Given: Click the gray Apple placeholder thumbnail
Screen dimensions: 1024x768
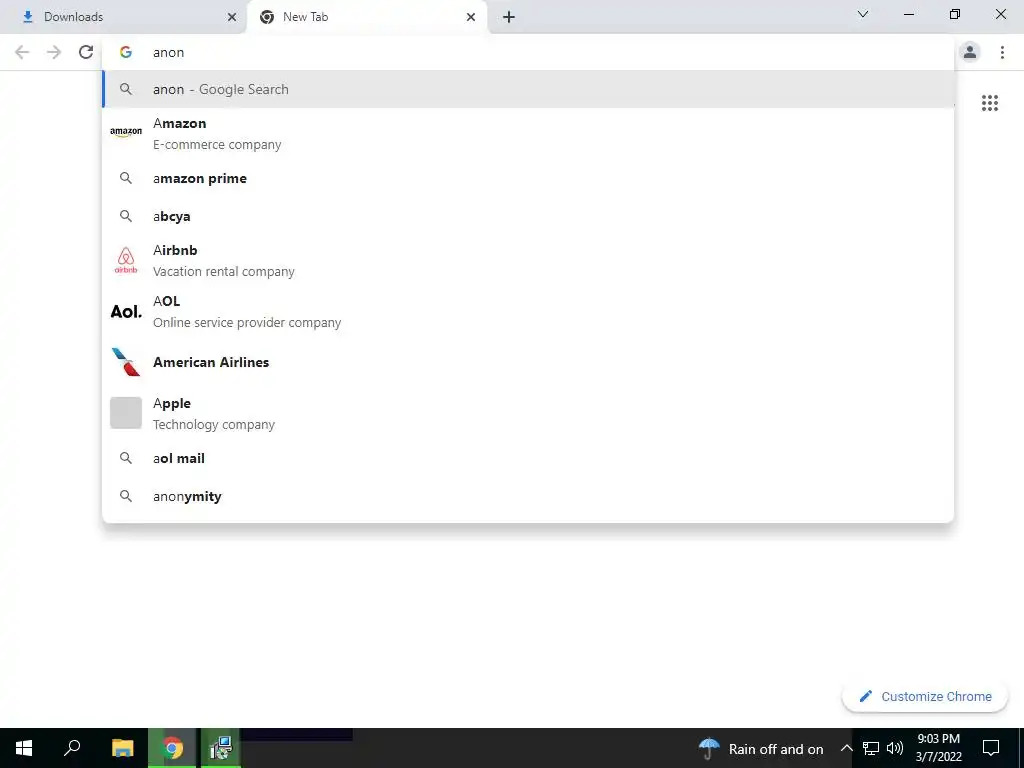Looking at the screenshot, I should click(126, 413).
